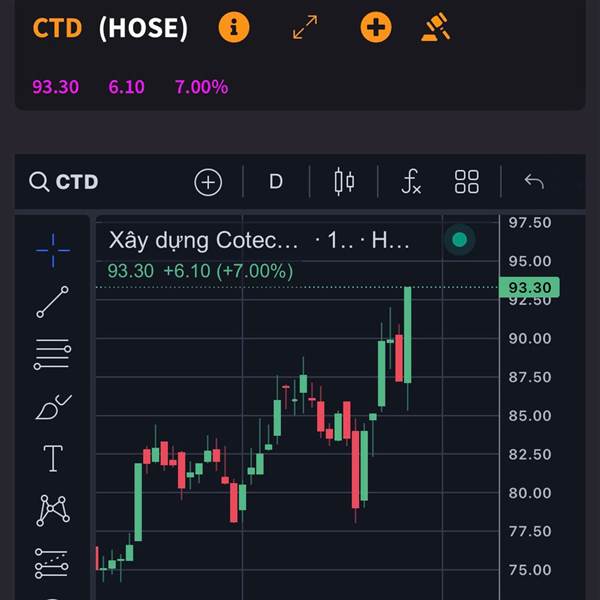Change chart style via candlestick icon
The height and width of the screenshot is (600, 600).
(344, 182)
